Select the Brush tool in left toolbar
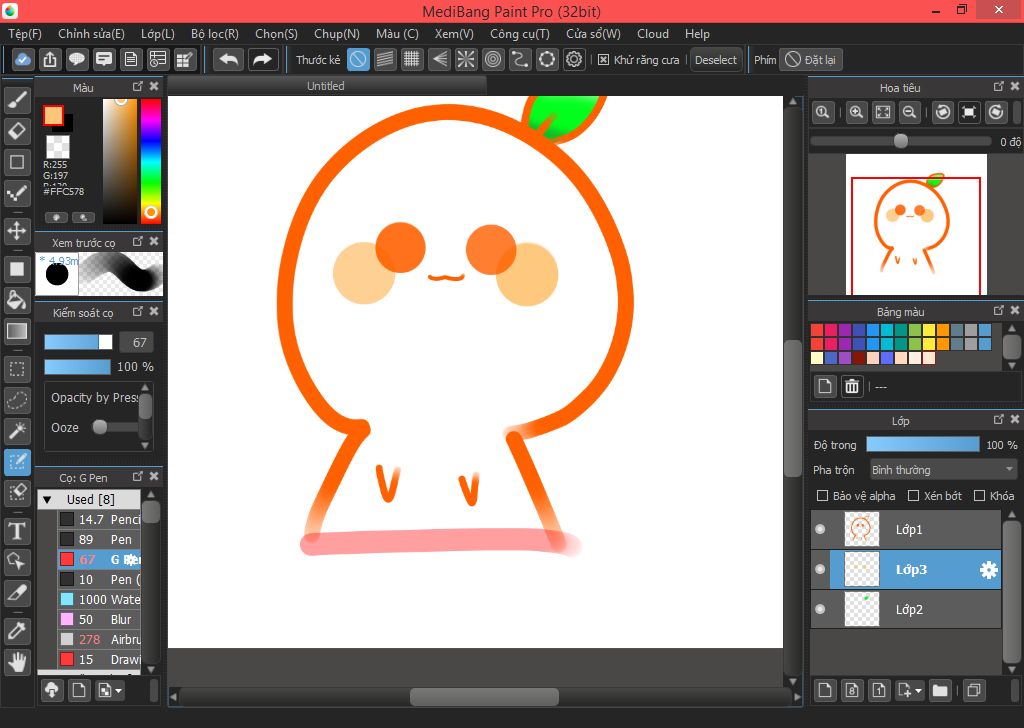1024x728 pixels. [17, 99]
